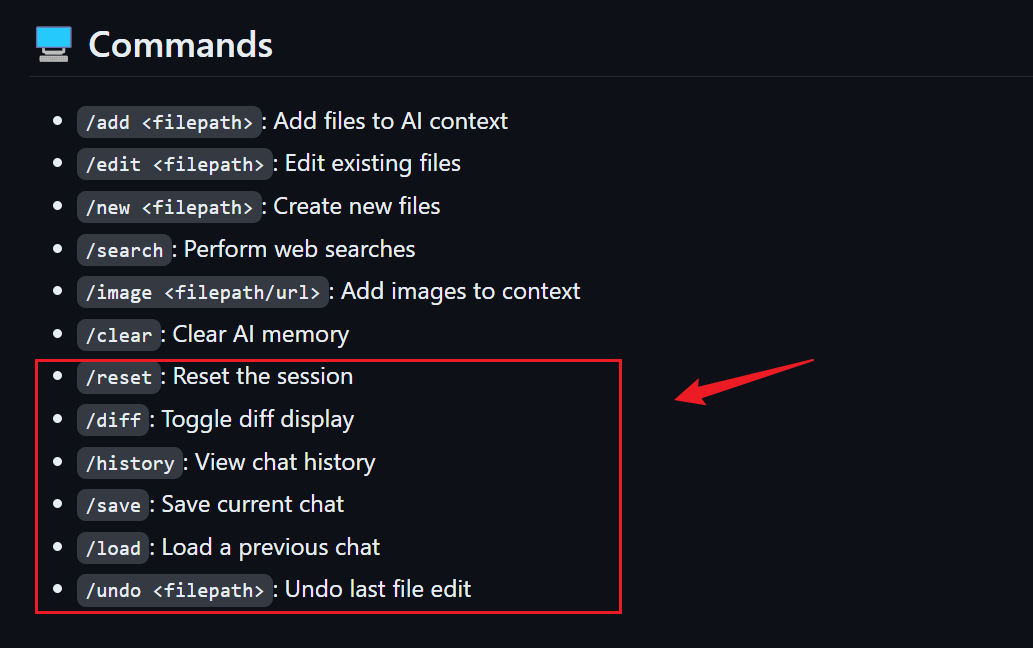Click the Commands heading text
Image resolution: width=1033 pixels, height=648 pixels.
click(x=181, y=45)
